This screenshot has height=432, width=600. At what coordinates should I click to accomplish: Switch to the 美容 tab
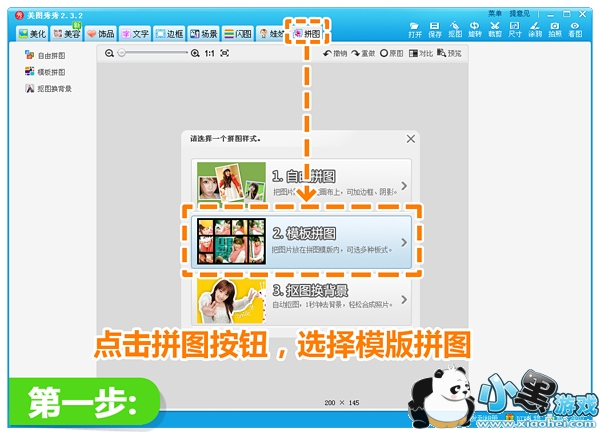(67, 34)
